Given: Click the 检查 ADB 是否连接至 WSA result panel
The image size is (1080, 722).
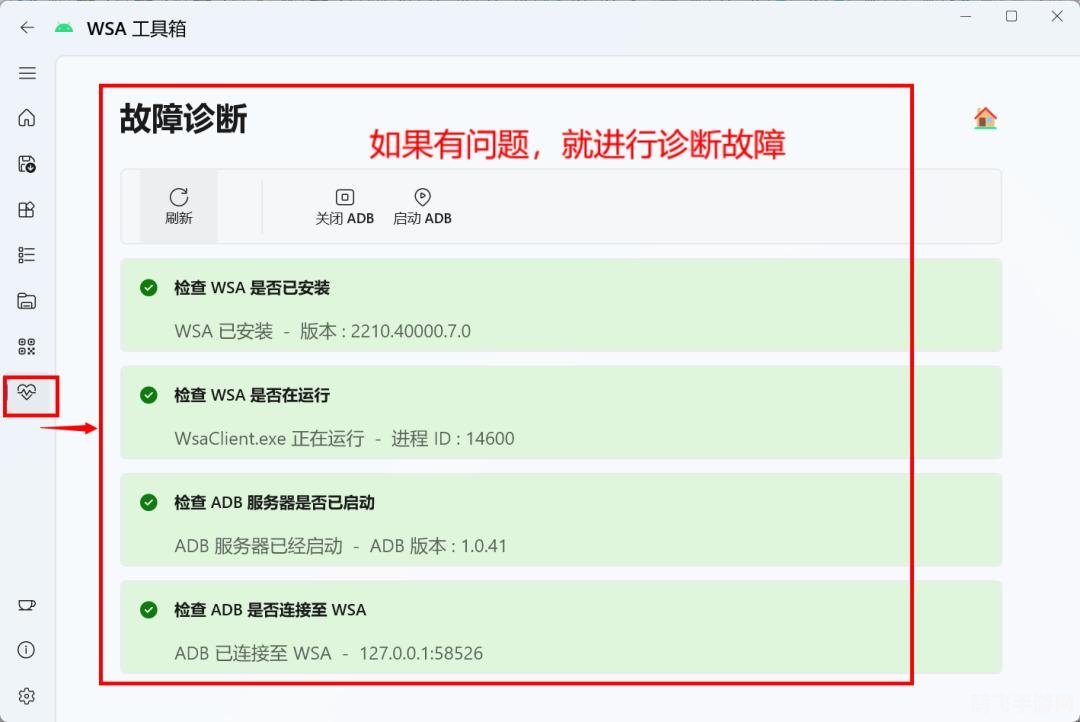Looking at the screenshot, I should tap(560, 628).
